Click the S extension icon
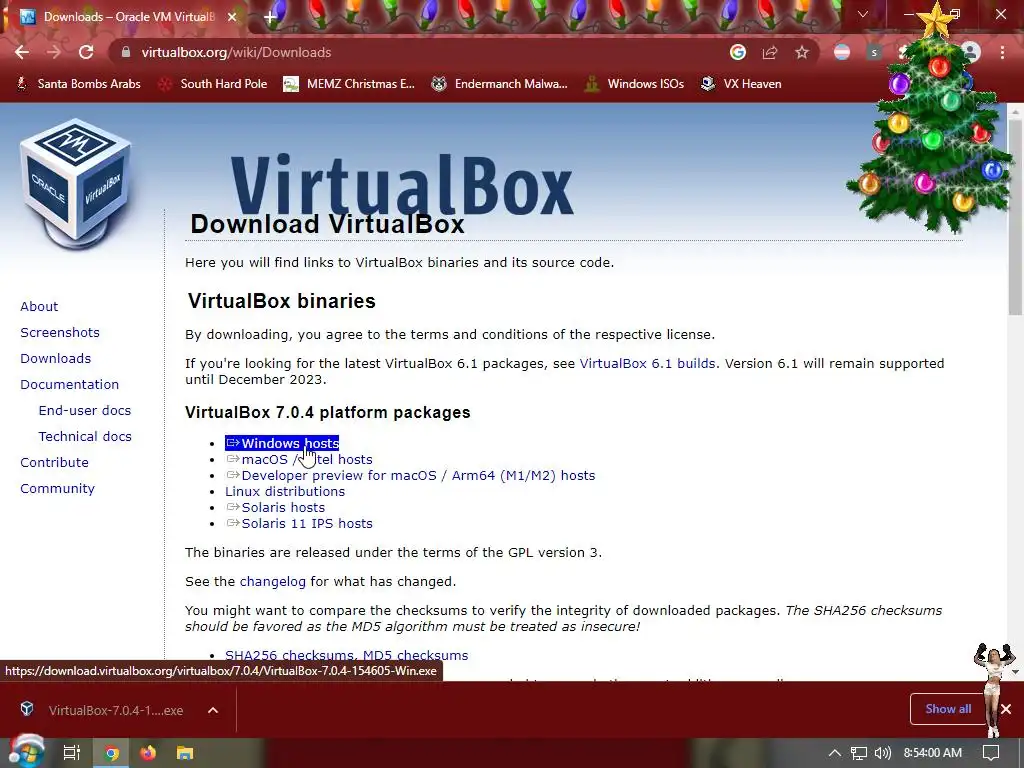Image resolution: width=1024 pixels, height=768 pixels. [x=874, y=52]
